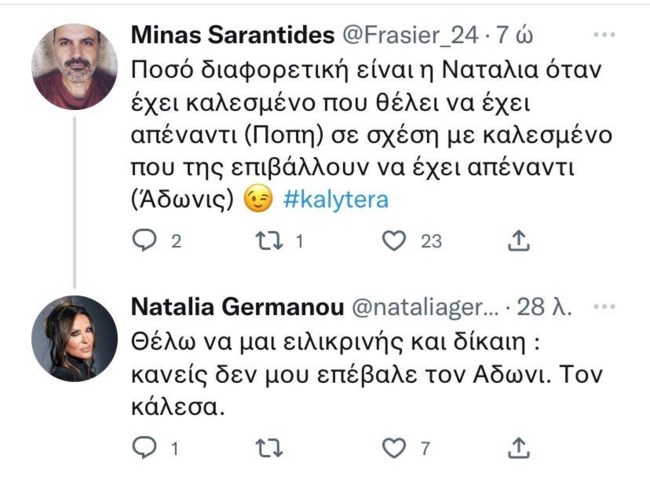The height and width of the screenshot is (477, 650).
Task: Share Minas Sarantides' tweet
Action: click(x=519, y=241)
